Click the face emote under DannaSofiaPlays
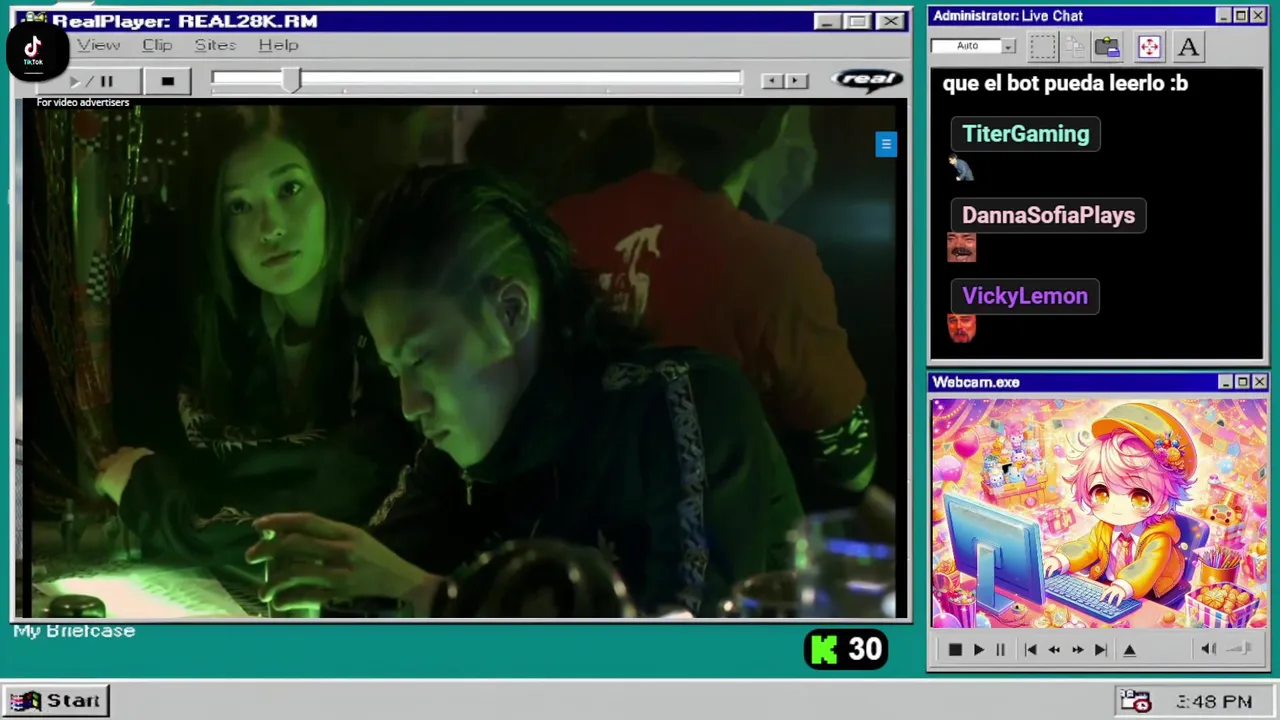The image size is (1280, 720). tap(961, 247)
